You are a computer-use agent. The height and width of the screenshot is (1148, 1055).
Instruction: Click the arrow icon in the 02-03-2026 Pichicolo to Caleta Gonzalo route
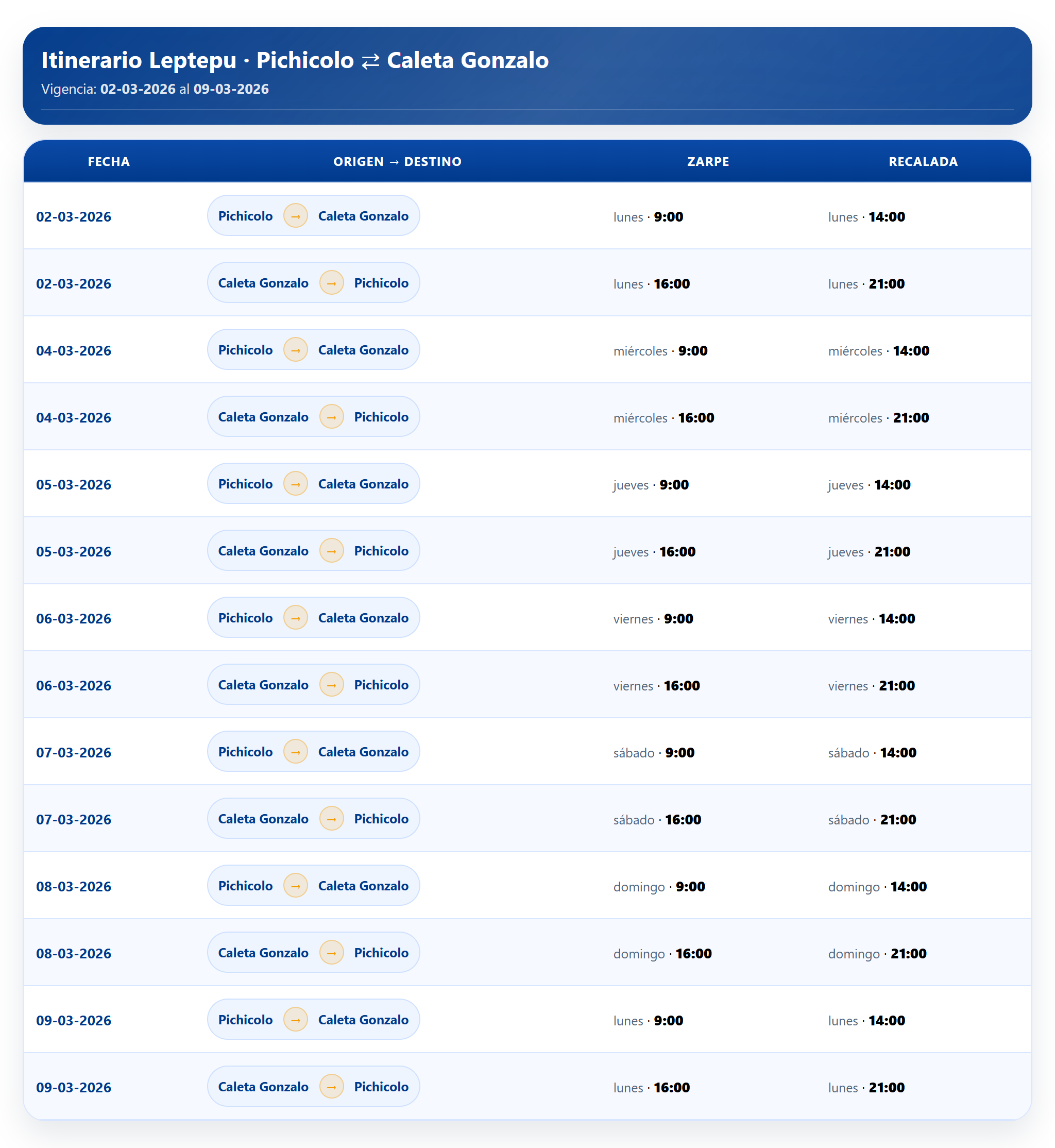(296, 216)
